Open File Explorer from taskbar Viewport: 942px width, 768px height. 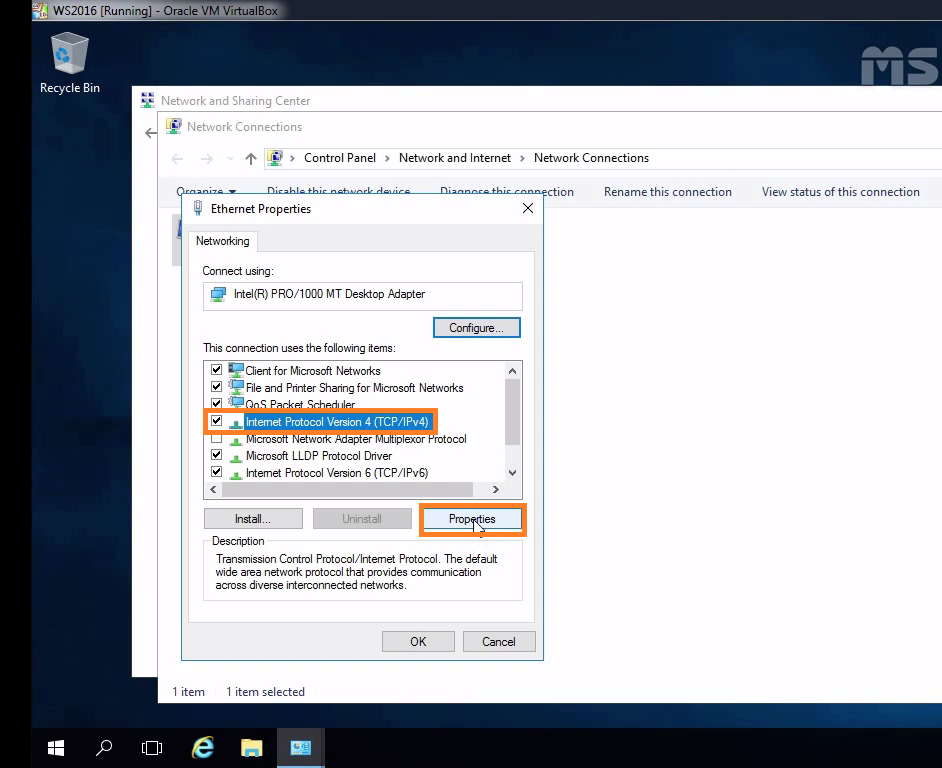252,748
